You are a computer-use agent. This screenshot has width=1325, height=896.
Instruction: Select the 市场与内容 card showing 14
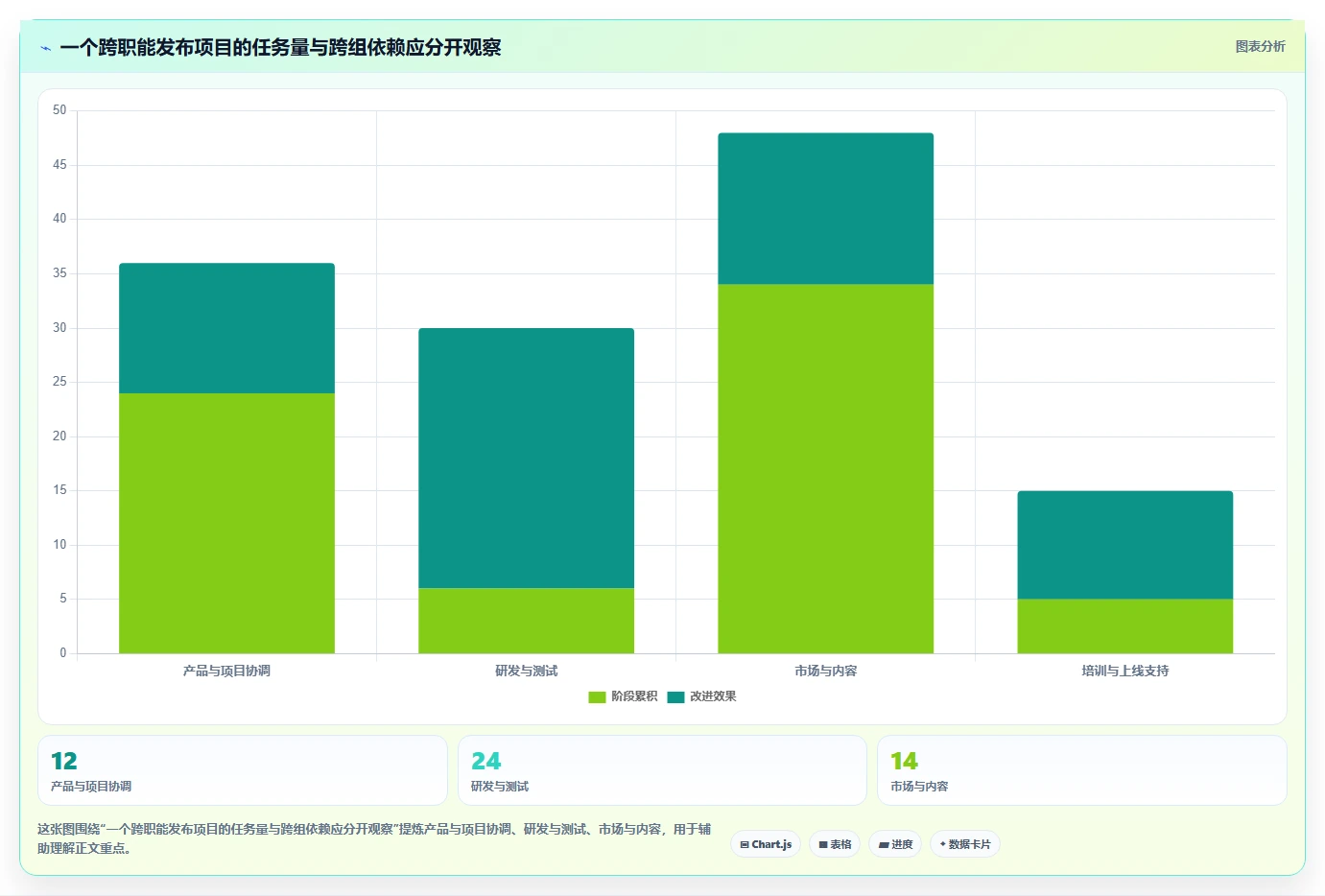coord(1082,770)
